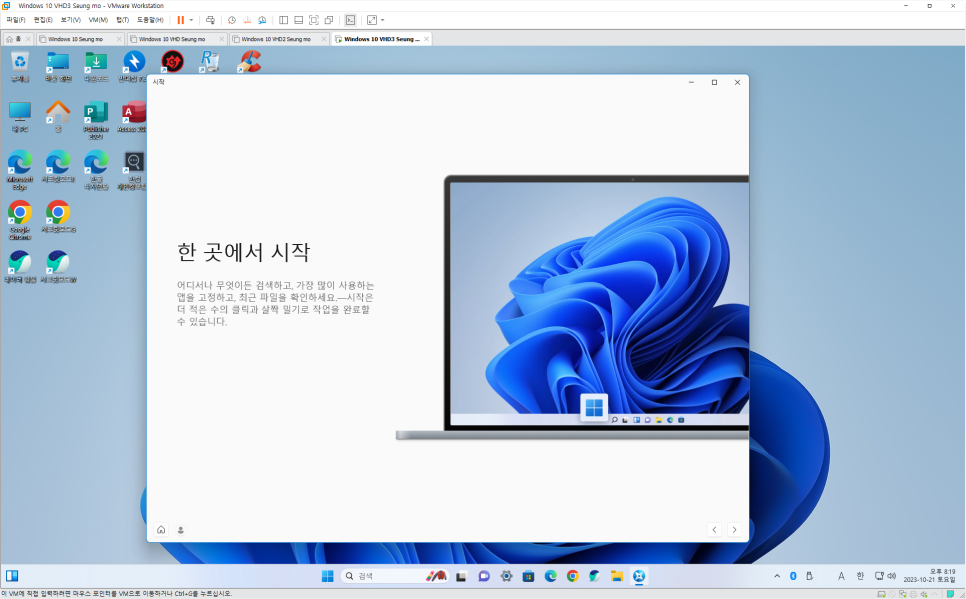Open the 편집(E) menu
The height and width of the screenshot is (599, 966).
[43, 20]
